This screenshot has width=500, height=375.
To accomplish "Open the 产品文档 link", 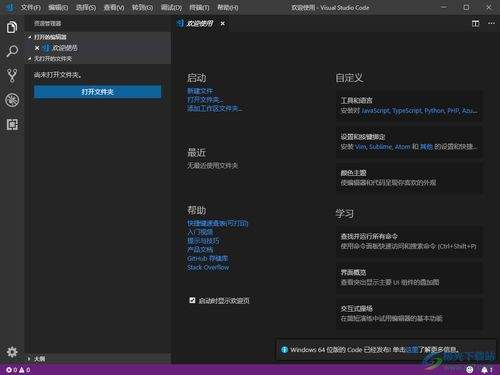I will [200, 249].
